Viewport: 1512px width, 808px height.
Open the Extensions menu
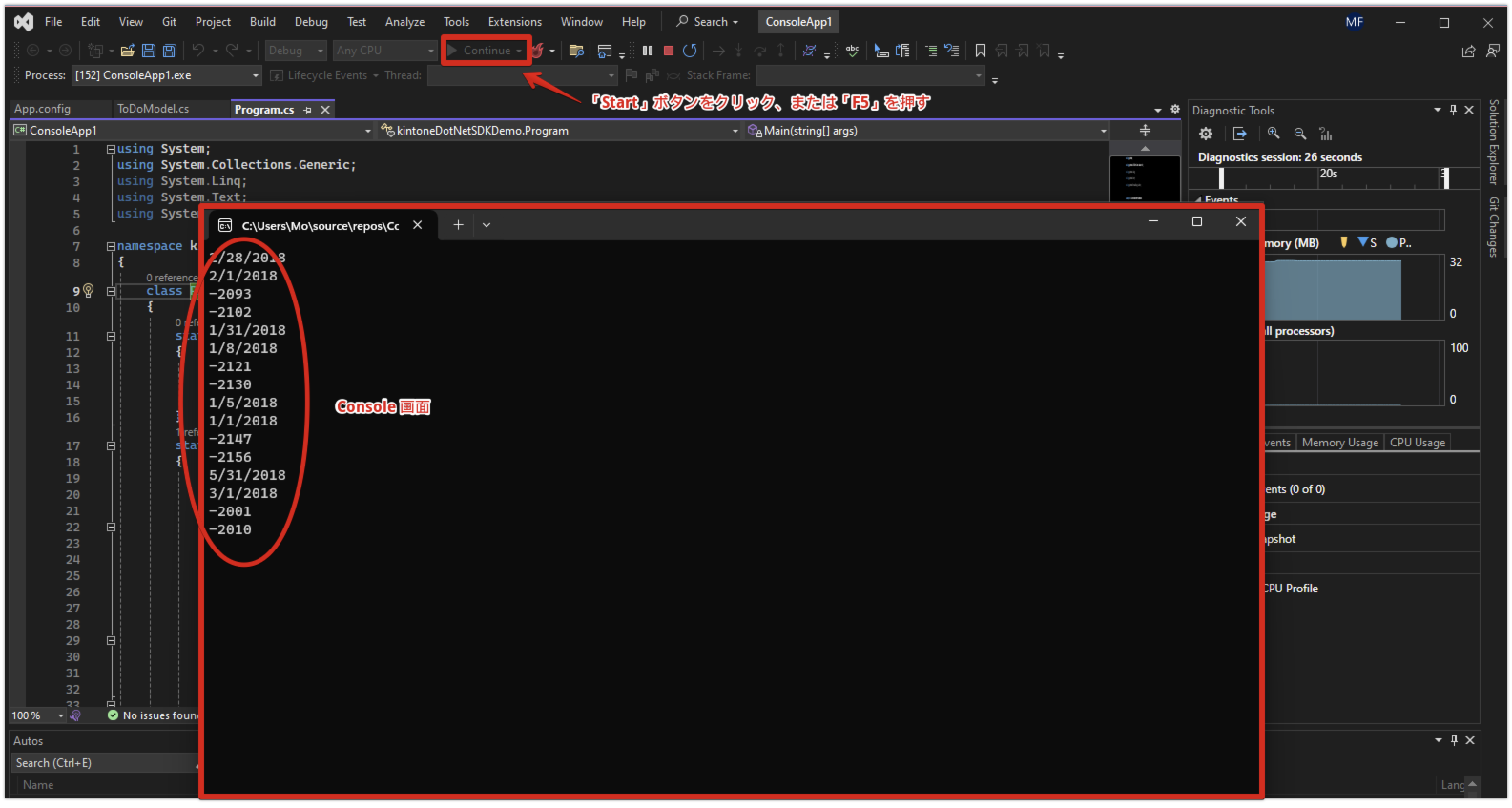click(514, 22)
